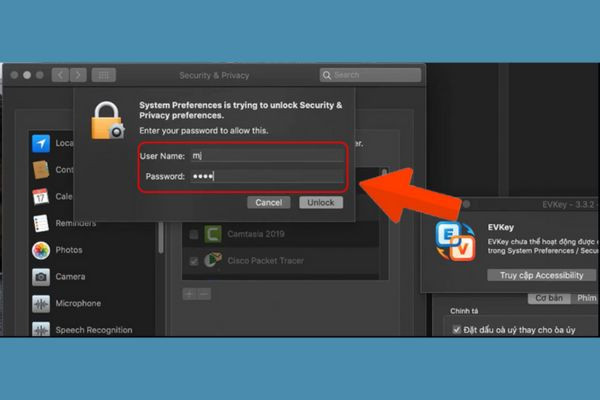The image size is (600, 400).
Task: Click Truy cập Accessibility button in EVKey
Action: [x=541, y=275]
